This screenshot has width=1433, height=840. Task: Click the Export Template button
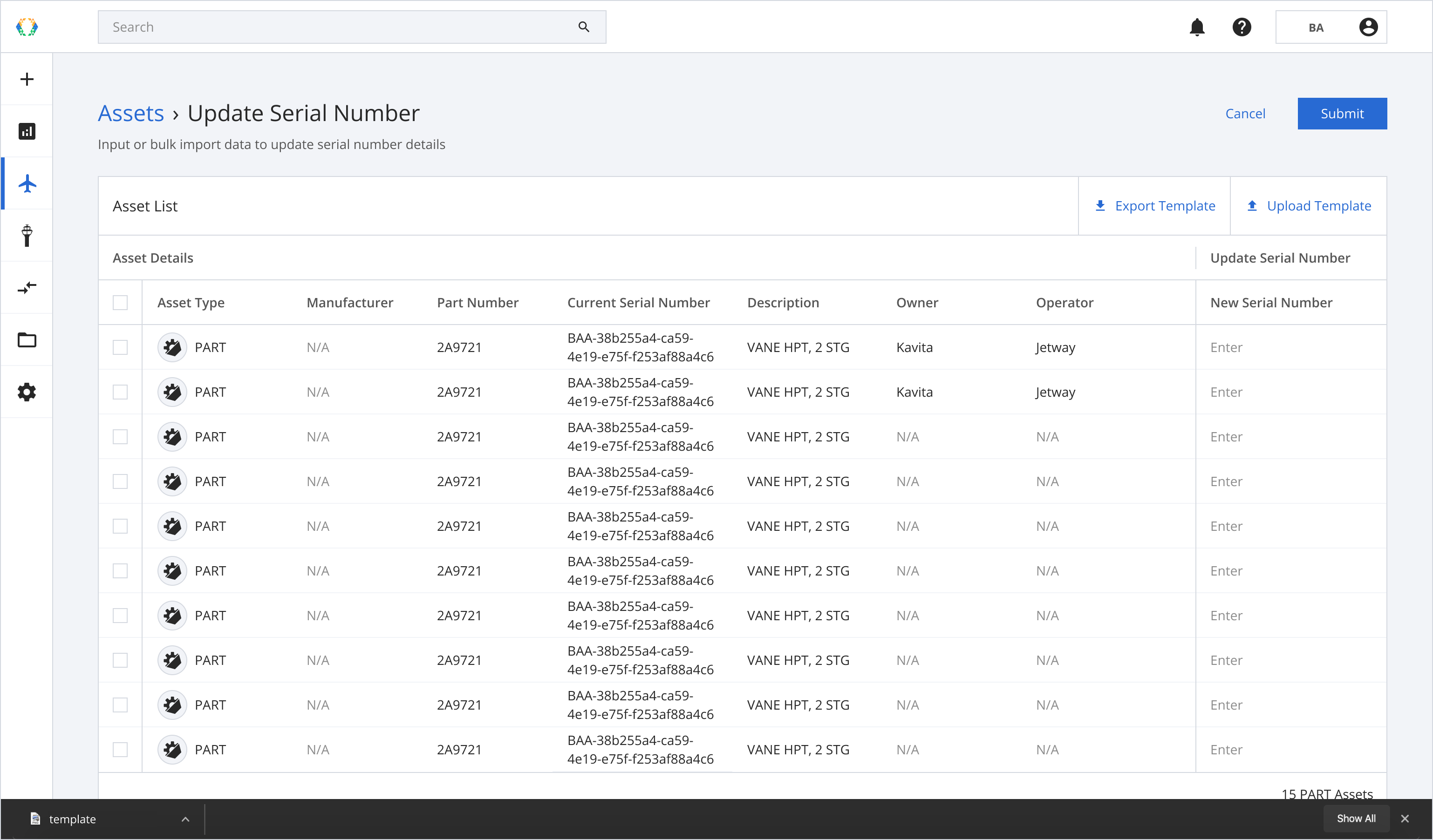1154,205
